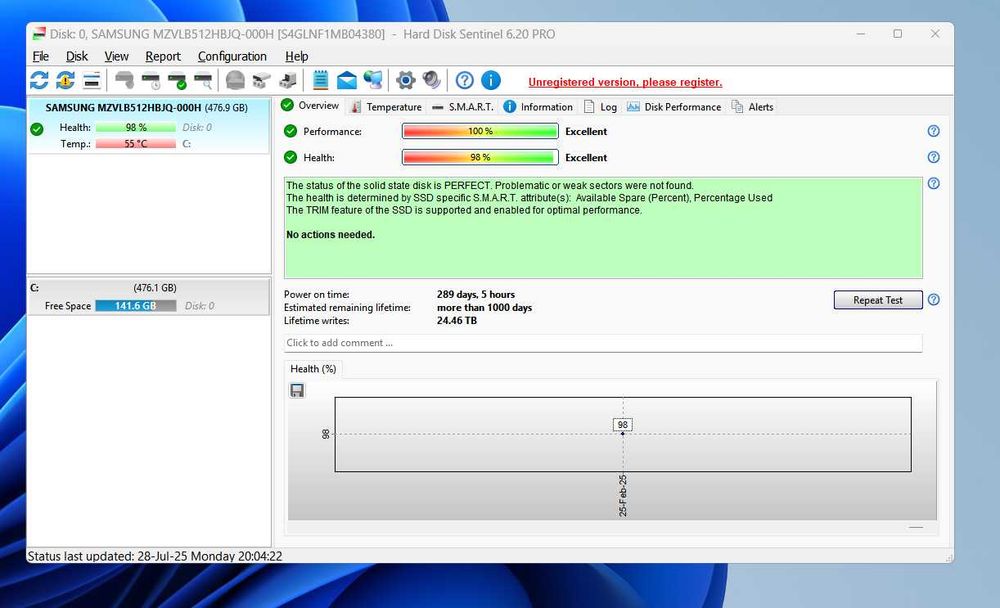Click the 25-Feb-25 date label on graph
The image size is (1000, 608).
(622, 495)
